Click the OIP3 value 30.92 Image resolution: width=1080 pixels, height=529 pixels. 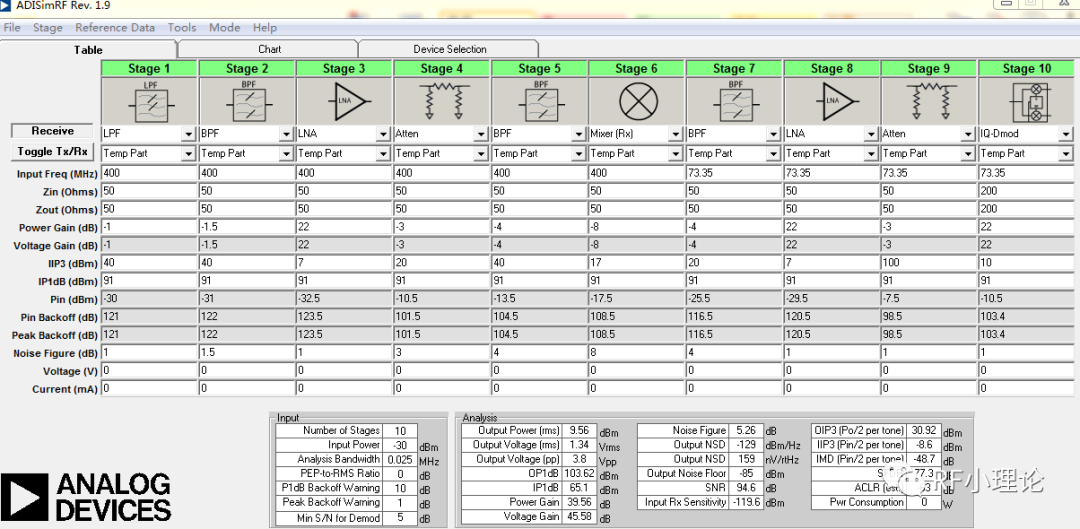pos(924,431)
